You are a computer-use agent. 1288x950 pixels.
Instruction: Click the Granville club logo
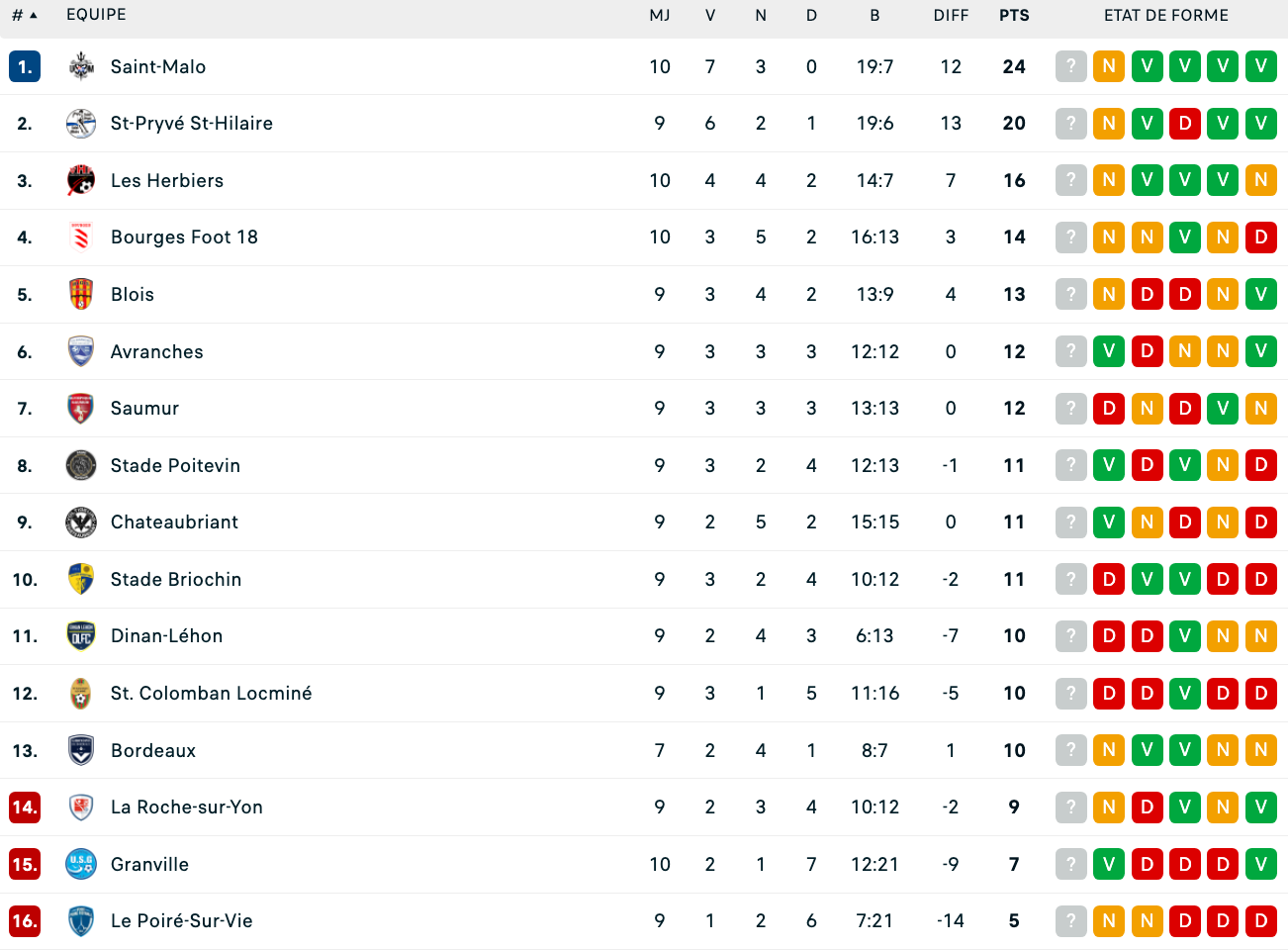click(x=81, y=864)
